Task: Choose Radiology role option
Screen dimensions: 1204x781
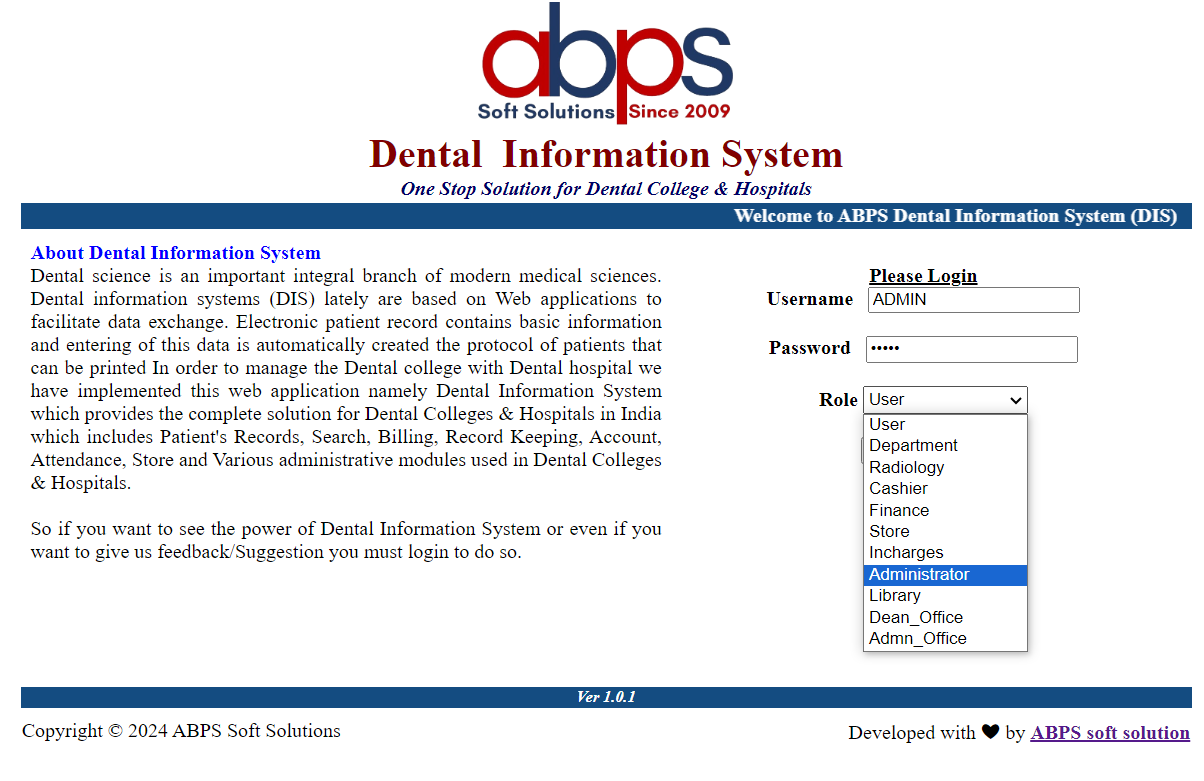Action: [945, 468]
